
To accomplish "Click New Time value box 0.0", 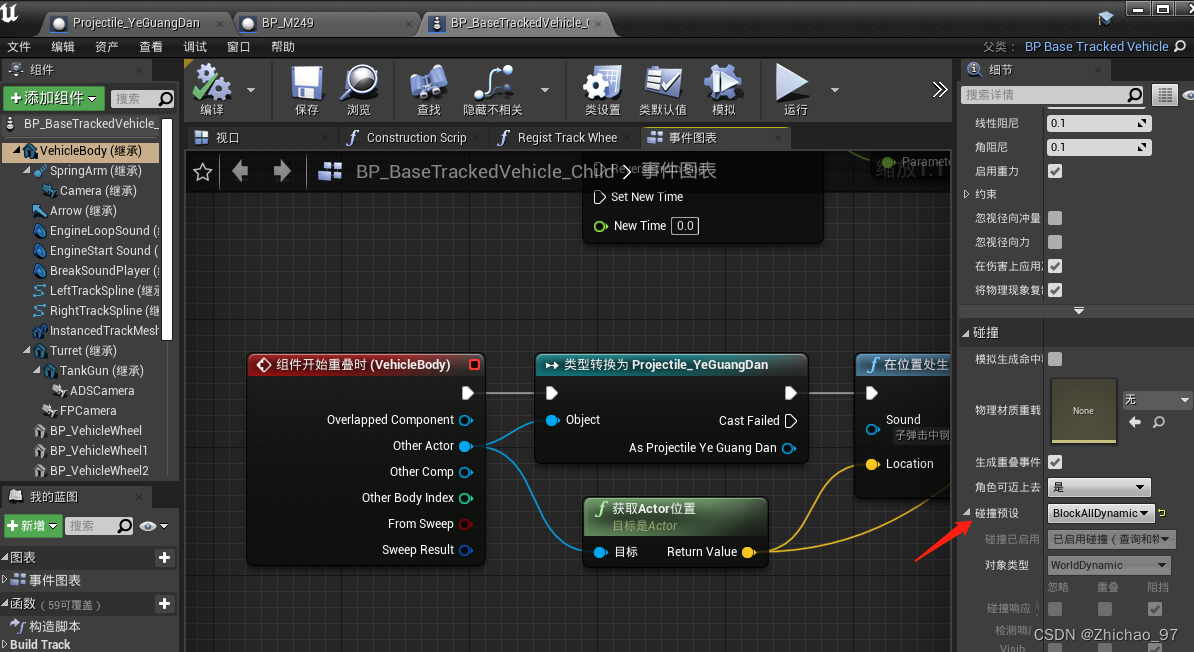I will pos(685,226).
